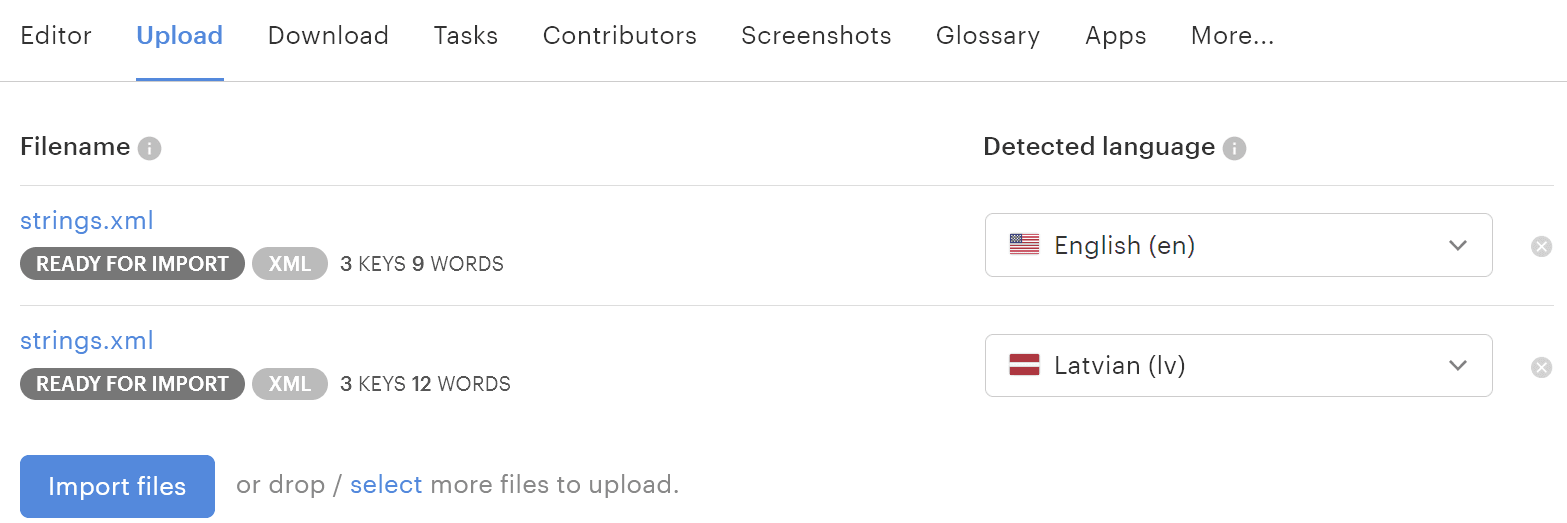Go to the Download tab

click(x=328, y=36)
